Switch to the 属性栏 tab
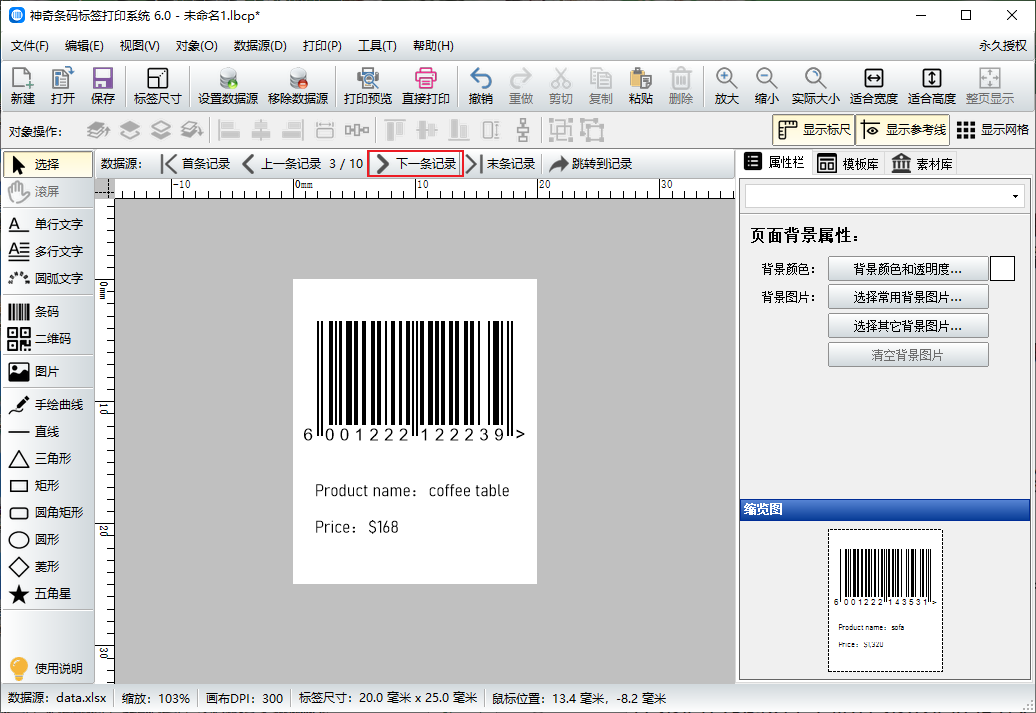 774,163
